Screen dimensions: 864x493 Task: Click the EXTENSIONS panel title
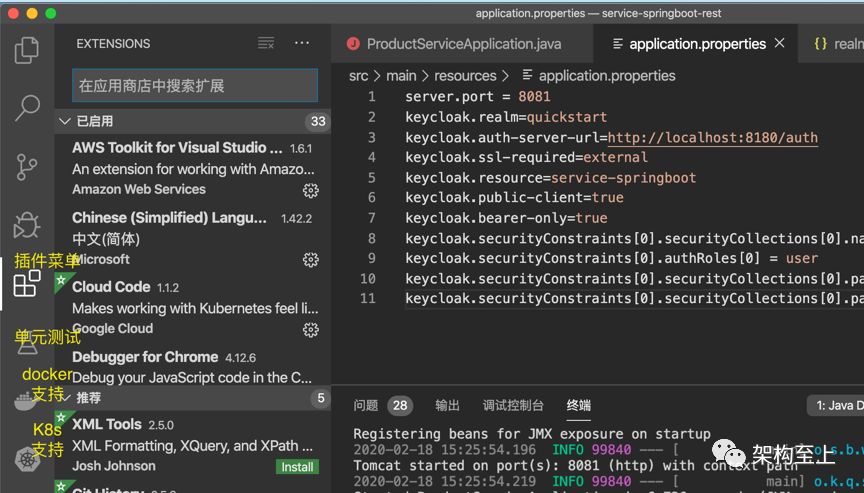point(113,44)
